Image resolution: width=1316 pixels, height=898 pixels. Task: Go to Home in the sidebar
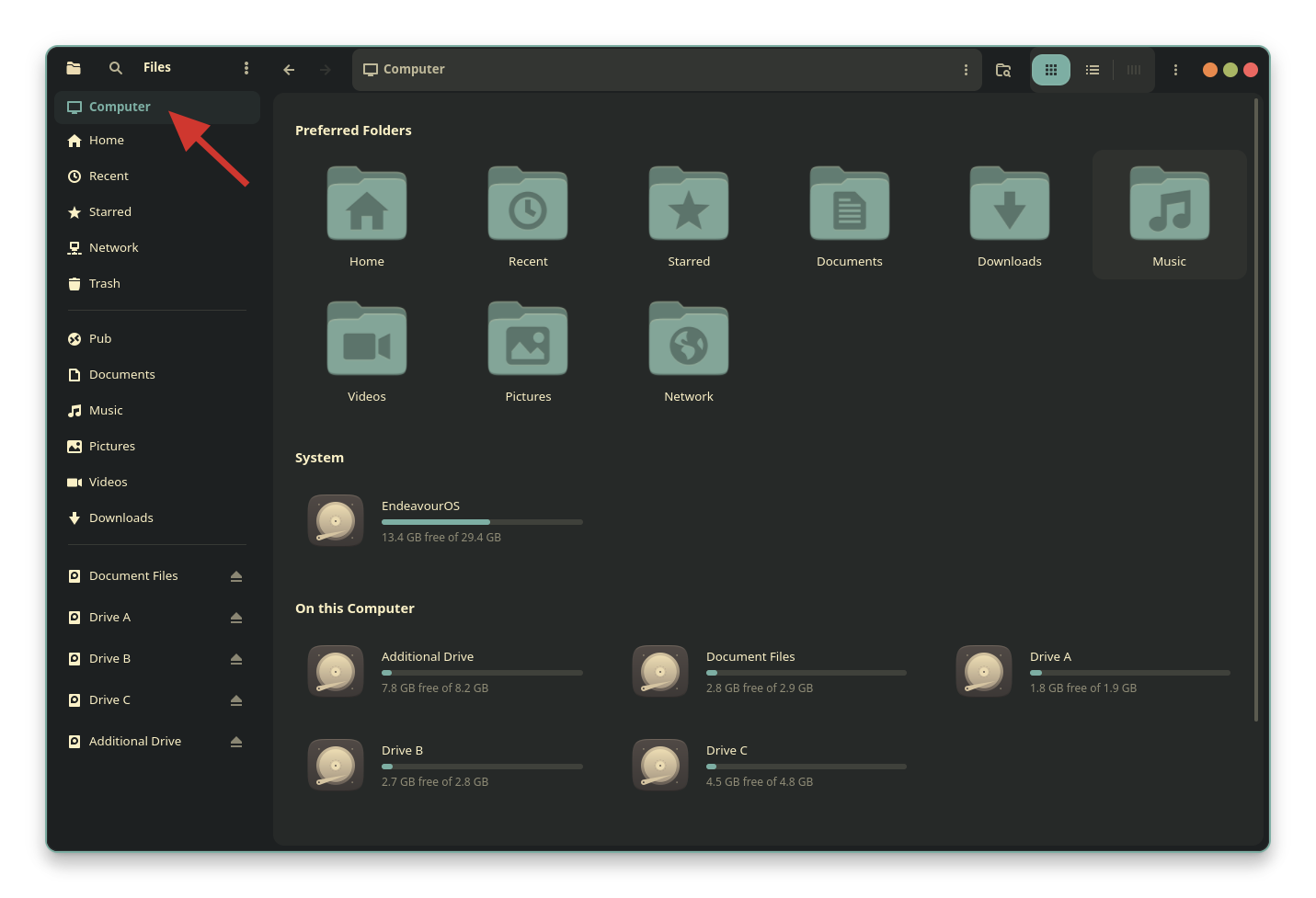point(157,141)
